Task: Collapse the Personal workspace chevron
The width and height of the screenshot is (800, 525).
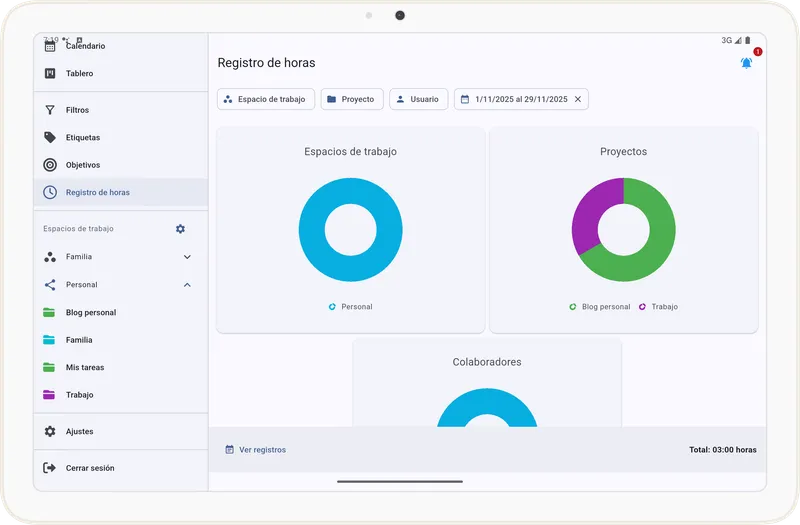Action: (x=187, y=285)
